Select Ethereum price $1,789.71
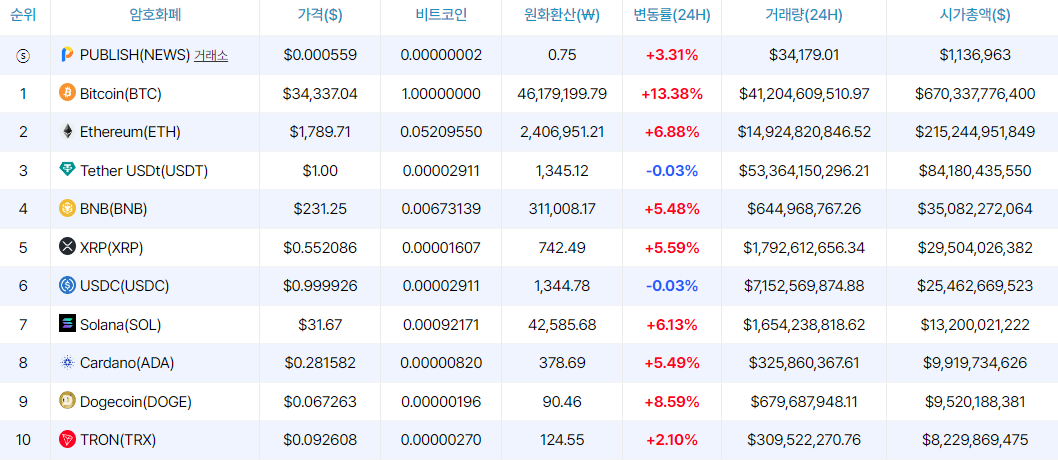This screenshot has height=460, width=1058. (320, 132)
